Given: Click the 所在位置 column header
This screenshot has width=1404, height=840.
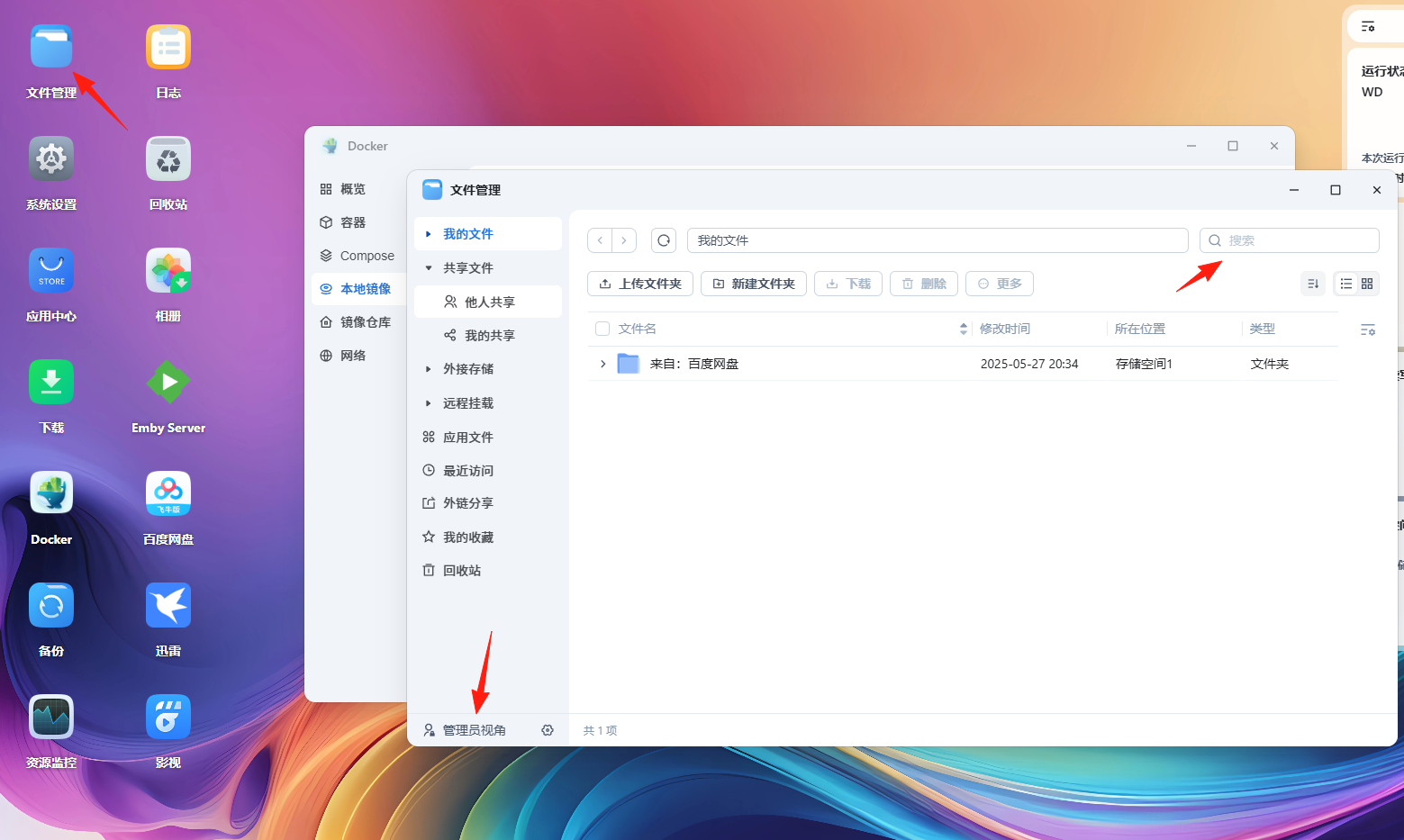Looking at the screenshot, I should 1140,330.
